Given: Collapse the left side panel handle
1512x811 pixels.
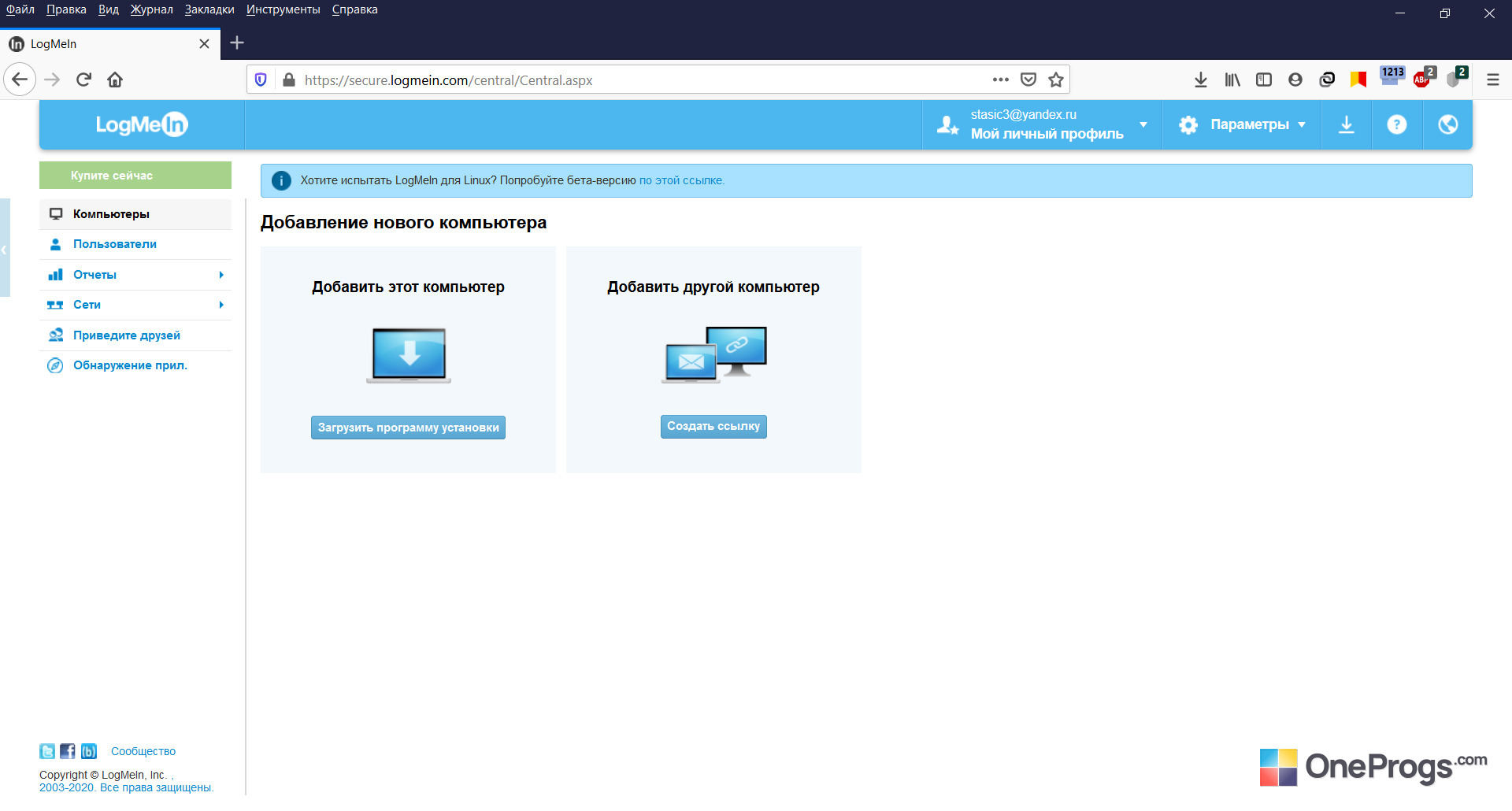Looking at the screenshot, I should pyautogui.click(x=5, y=248).
